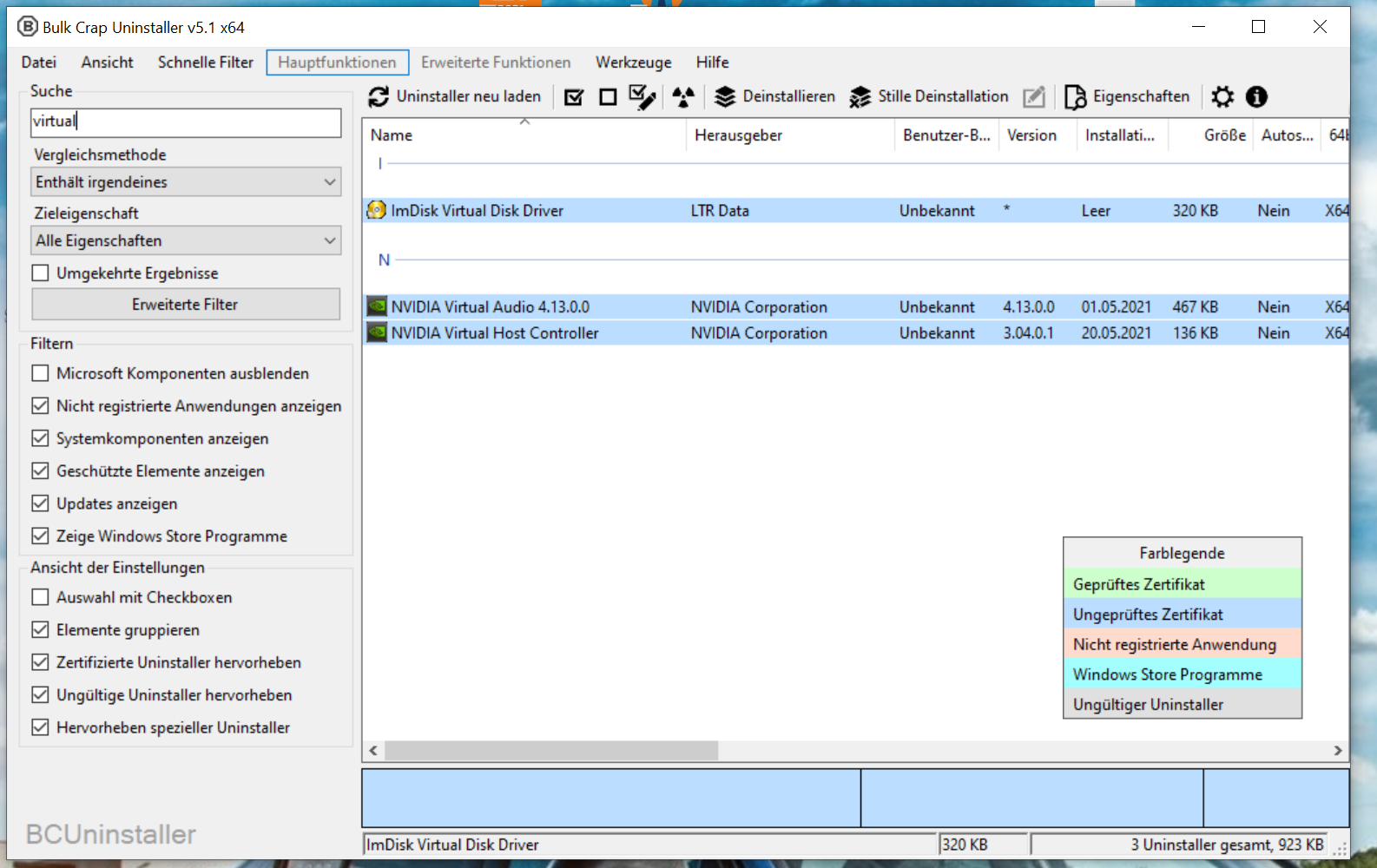
Task: Sort by the Größe column header
Action: 1211,135
